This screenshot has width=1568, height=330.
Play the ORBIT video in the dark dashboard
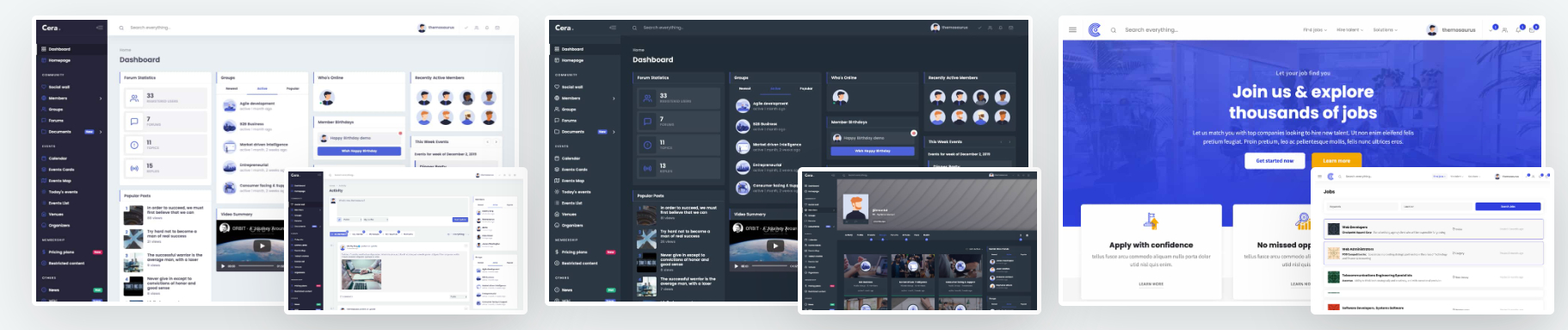point(775,246)
